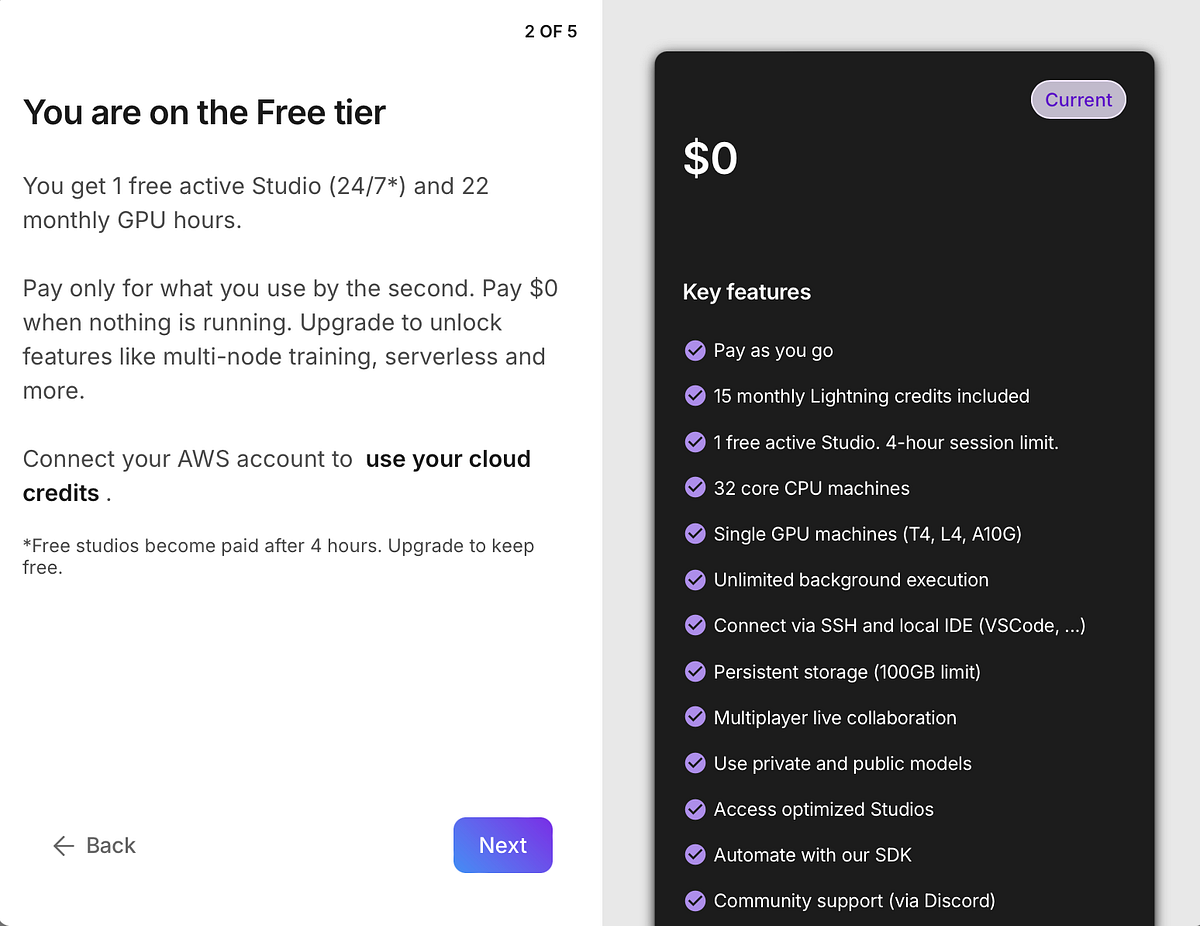The width and height of the screenshot is (1200, 926).
Task: Click the checkmark beside 32 core CPU machines
Action: click(695, 488)
